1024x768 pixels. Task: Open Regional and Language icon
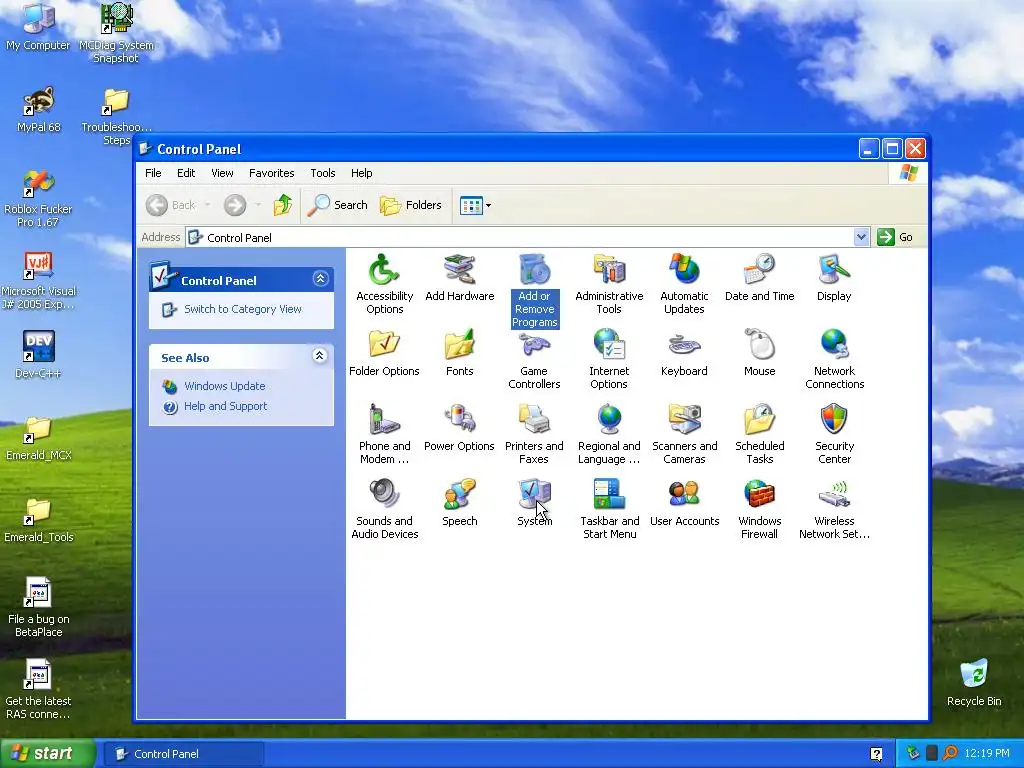point(609,435)
